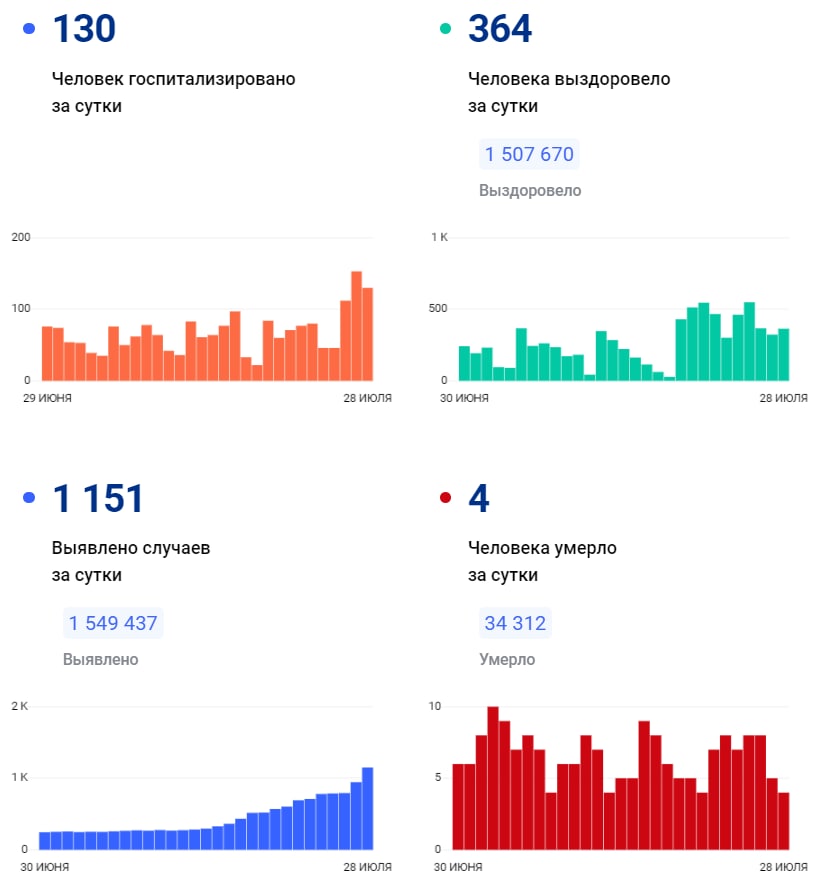Select the caption "Умерло"

(x=507, y=659)
